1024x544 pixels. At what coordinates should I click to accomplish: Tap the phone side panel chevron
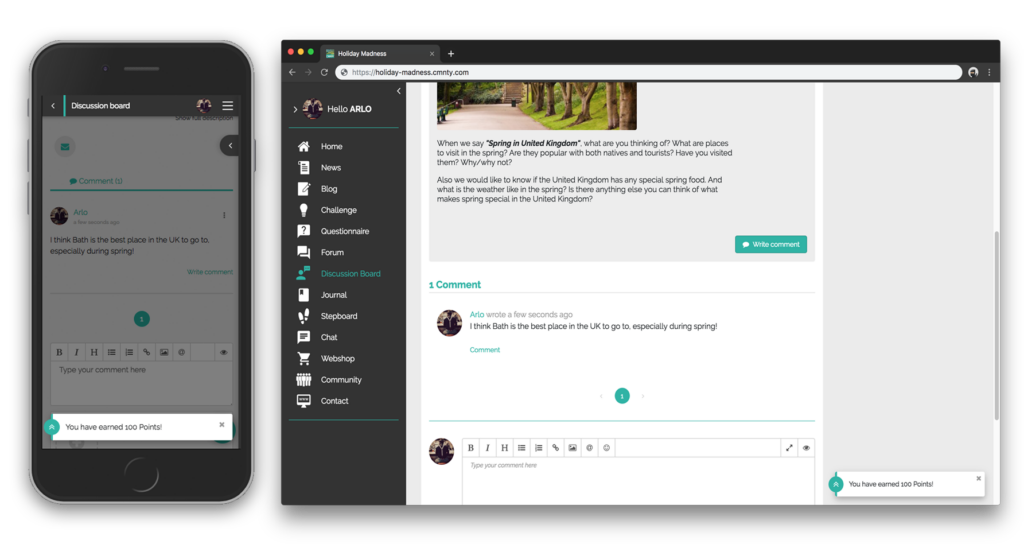(x=229, y=146)
